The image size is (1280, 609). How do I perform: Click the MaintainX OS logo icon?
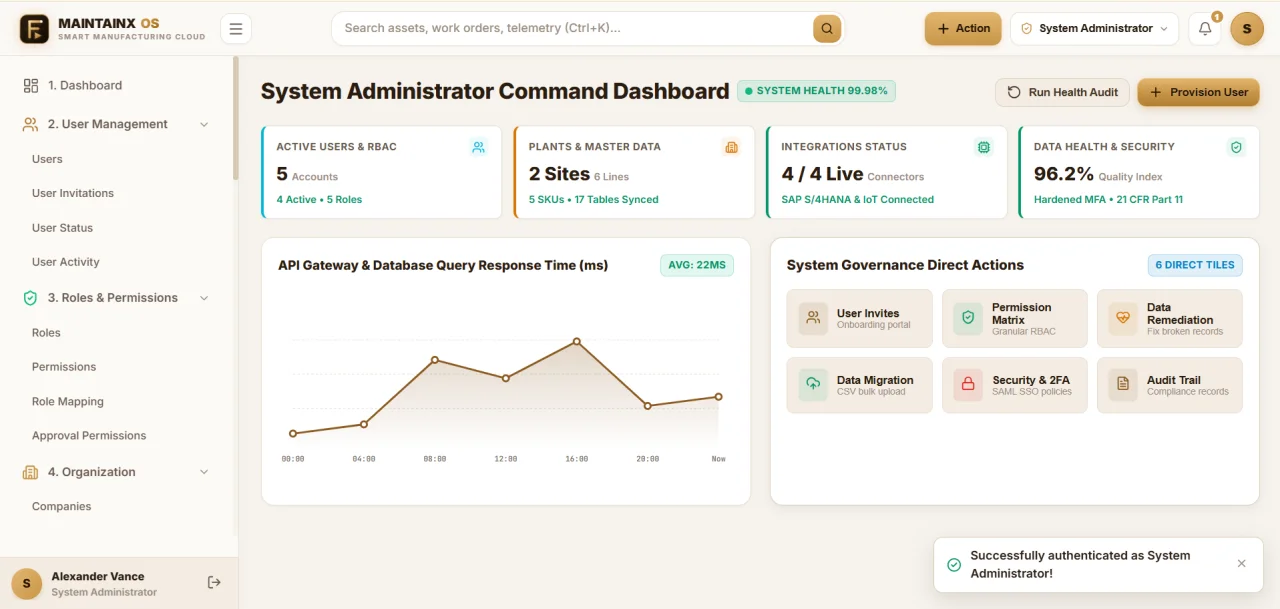click(x=34, y=29)
